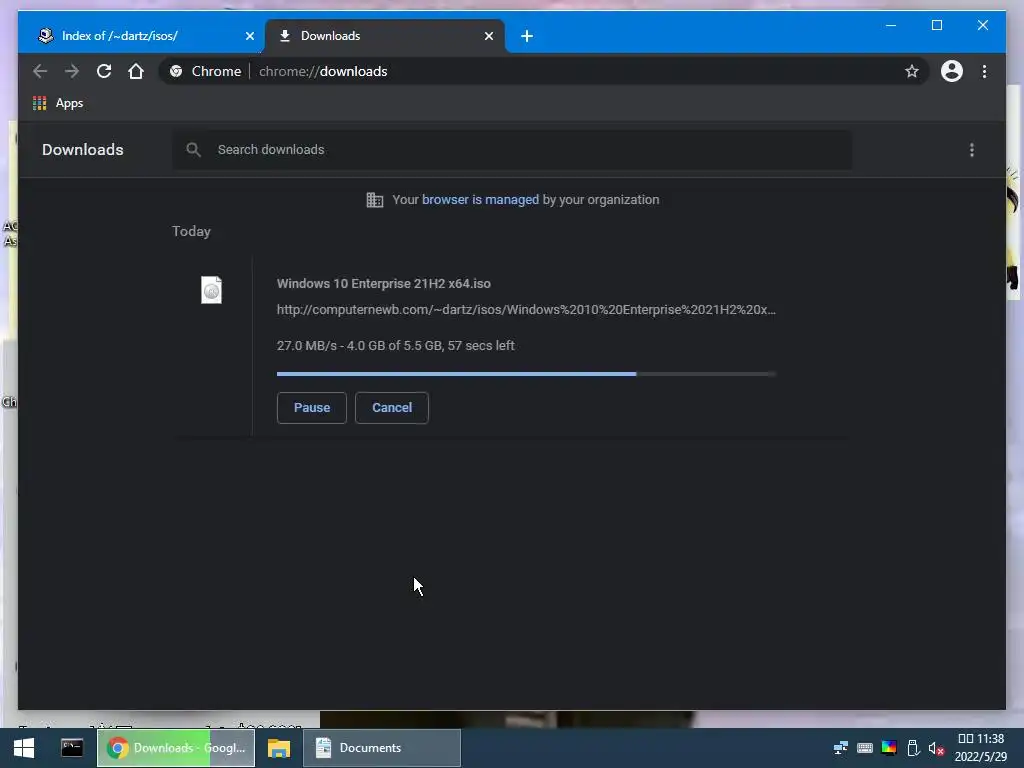
Task: Click the browser forward arrow
Action: point(72,71)
